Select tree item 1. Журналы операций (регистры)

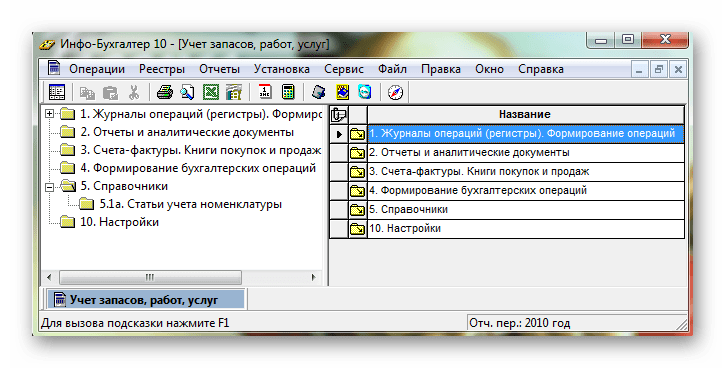(x=200, y=114)
